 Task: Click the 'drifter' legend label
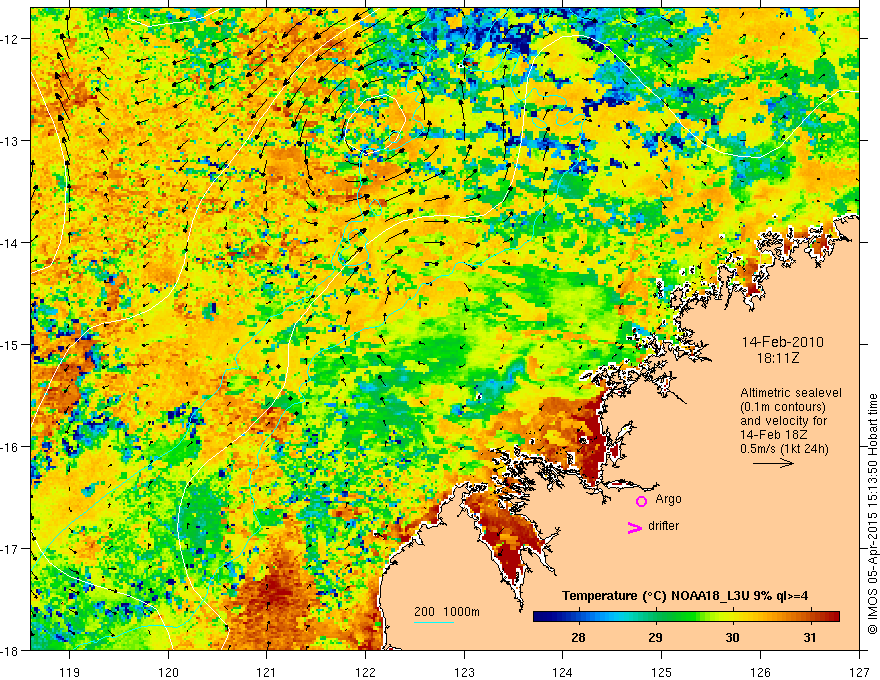663,526
